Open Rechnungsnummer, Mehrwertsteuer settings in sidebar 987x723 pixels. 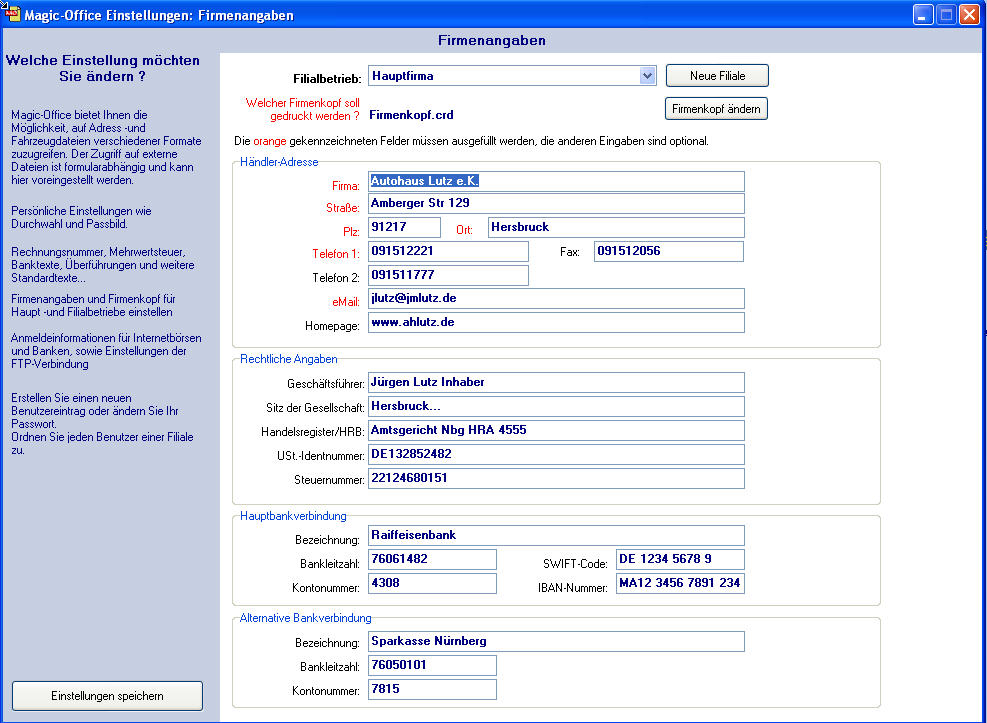[x=103, y=265]
